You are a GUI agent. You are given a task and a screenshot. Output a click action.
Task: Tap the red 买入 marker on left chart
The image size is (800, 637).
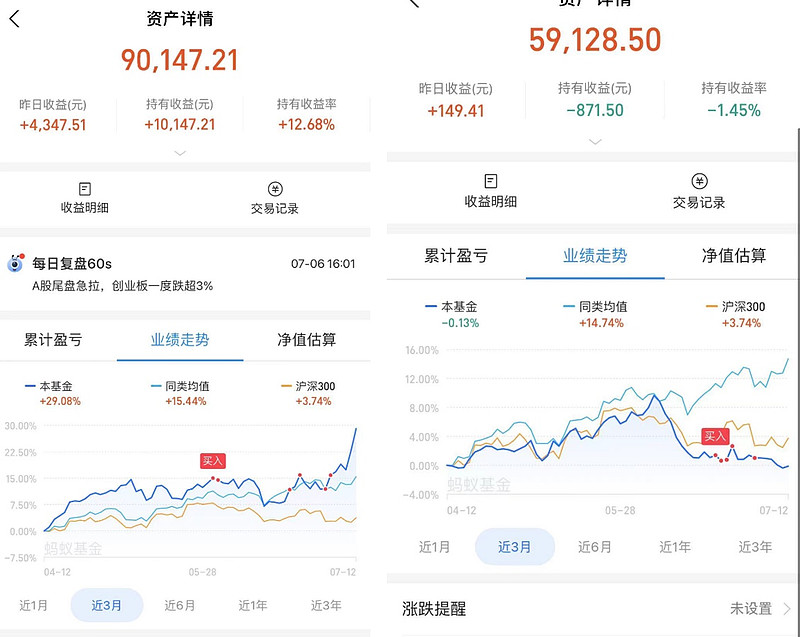[213, 461]
